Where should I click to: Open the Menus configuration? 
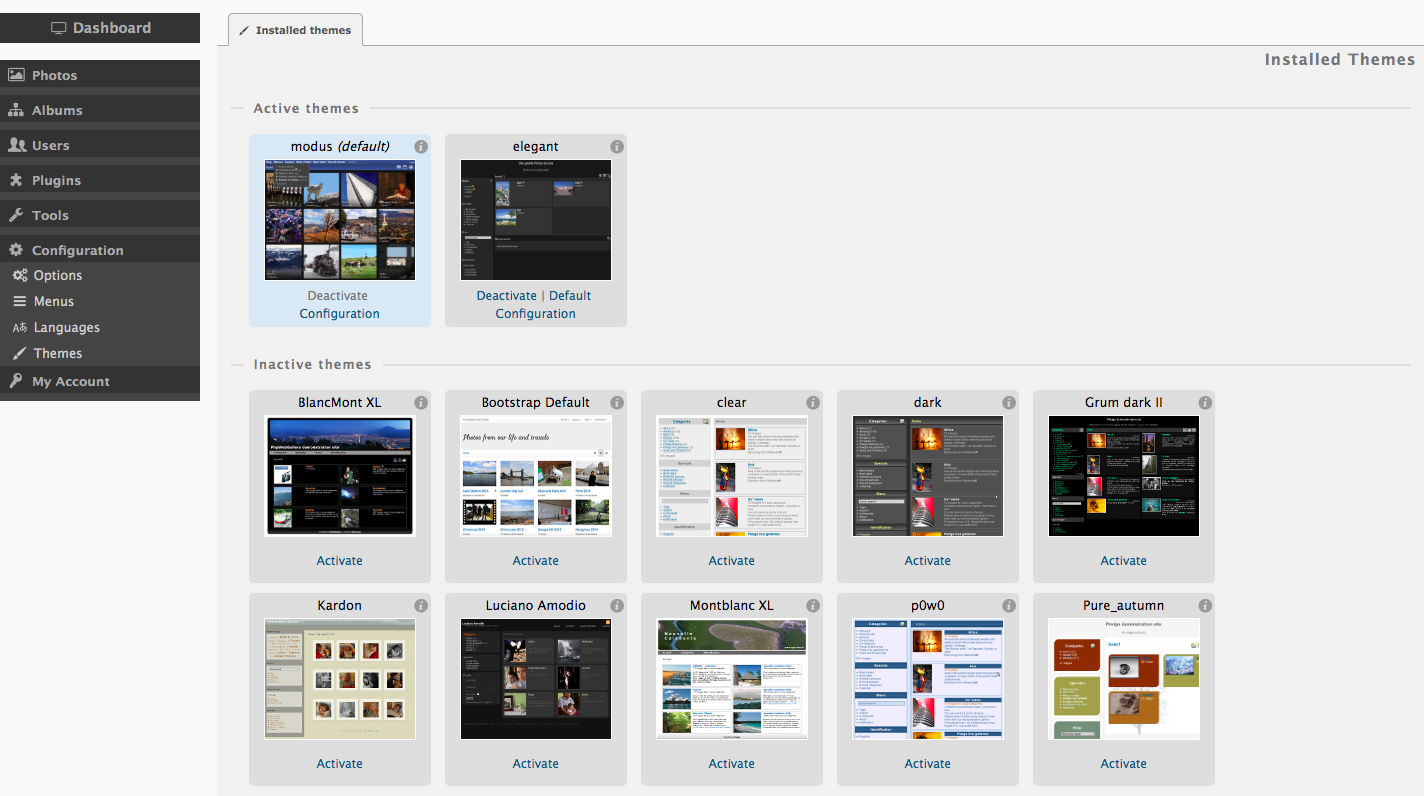coord(55,301)
